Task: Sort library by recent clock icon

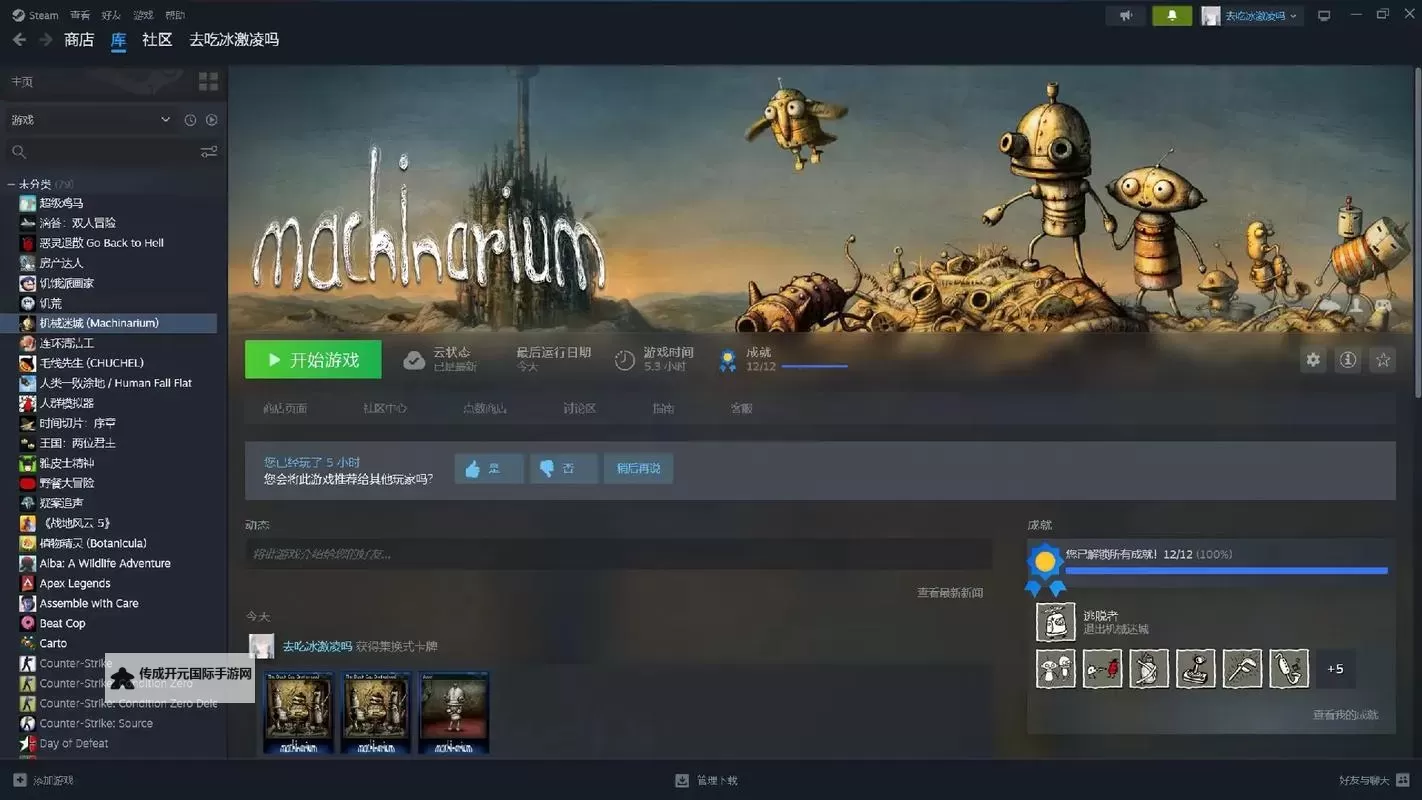Action: coord(190,120)
